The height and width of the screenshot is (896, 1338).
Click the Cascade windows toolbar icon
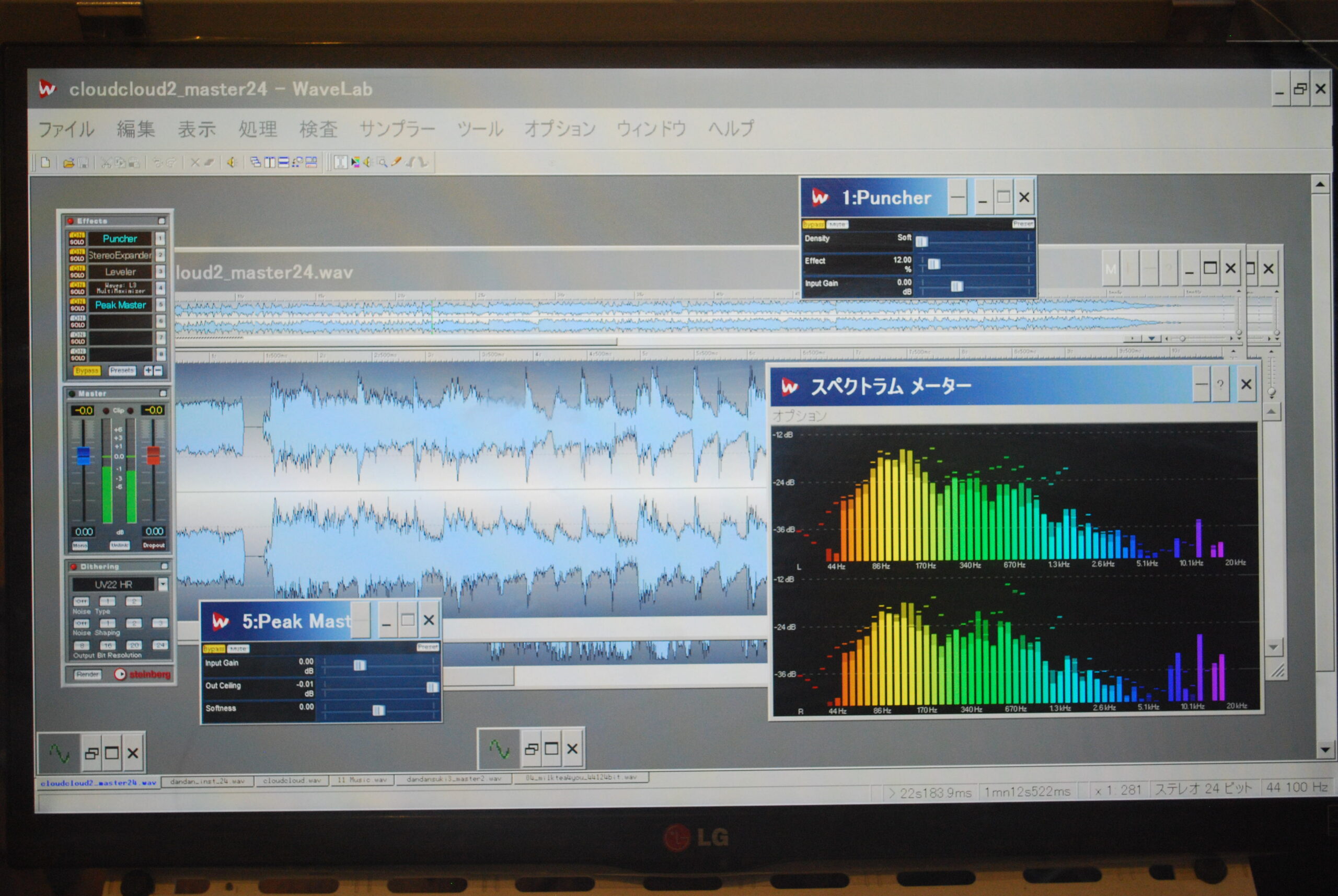click(x=256, y=163)
